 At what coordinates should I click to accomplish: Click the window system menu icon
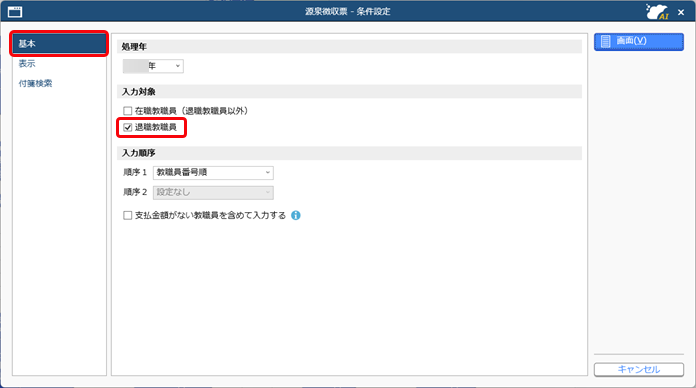[15, 12]
